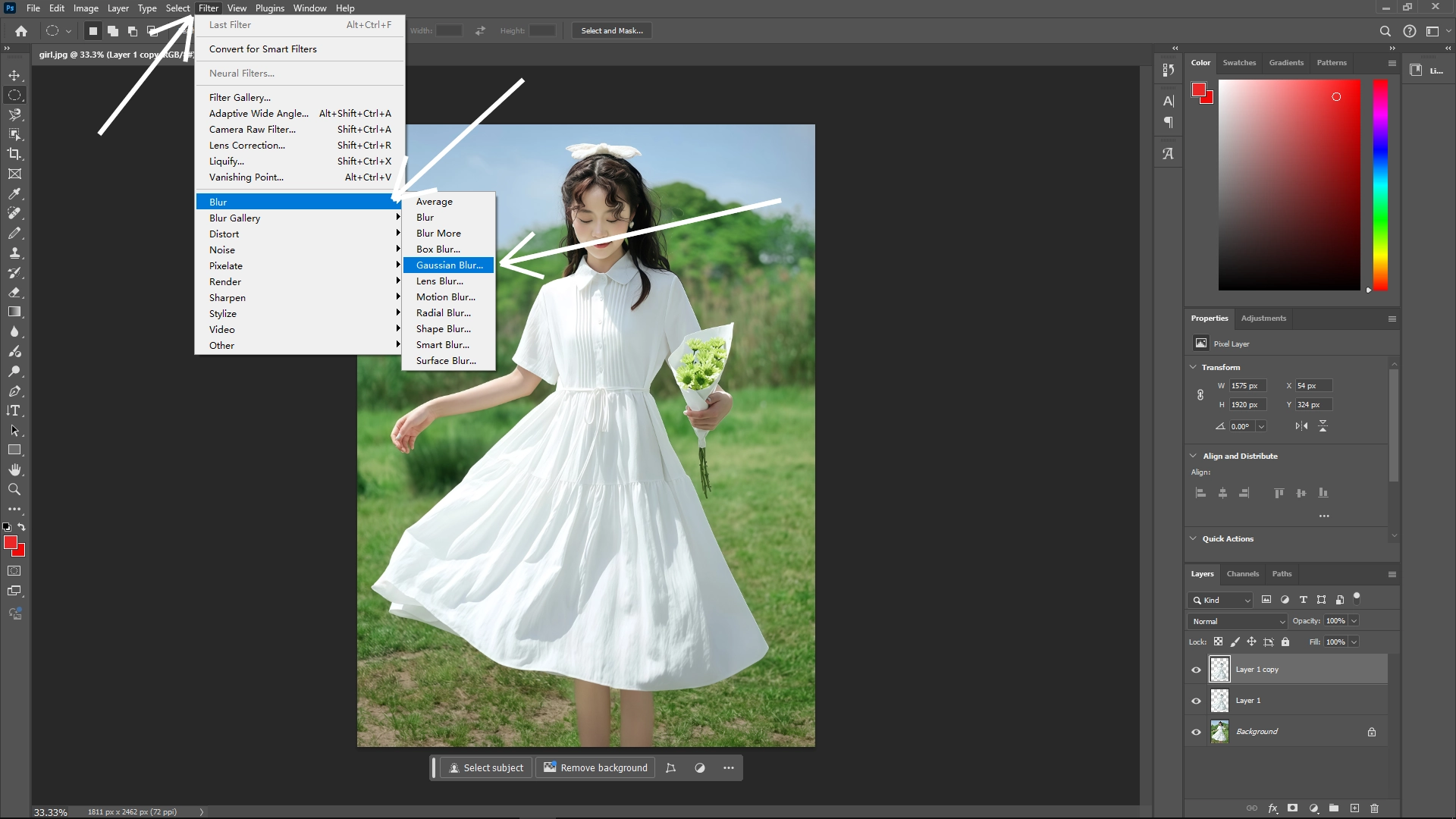Click the Delete layer trash icon
1456x819 pixels.
1374,808
